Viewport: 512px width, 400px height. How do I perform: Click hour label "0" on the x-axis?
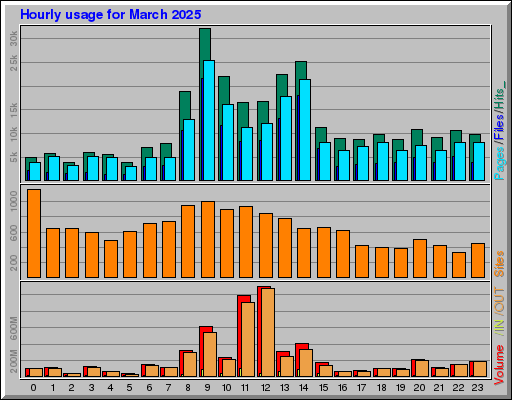click(33, 388)
